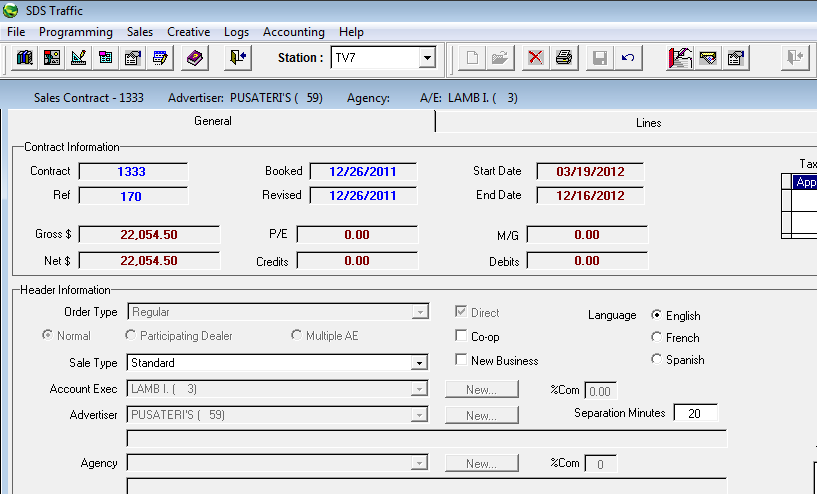This screenshot has width=817, height=494.
Task: Enable the Co-op checkbox
Action: pyautogui.click(x=461, y=337)
